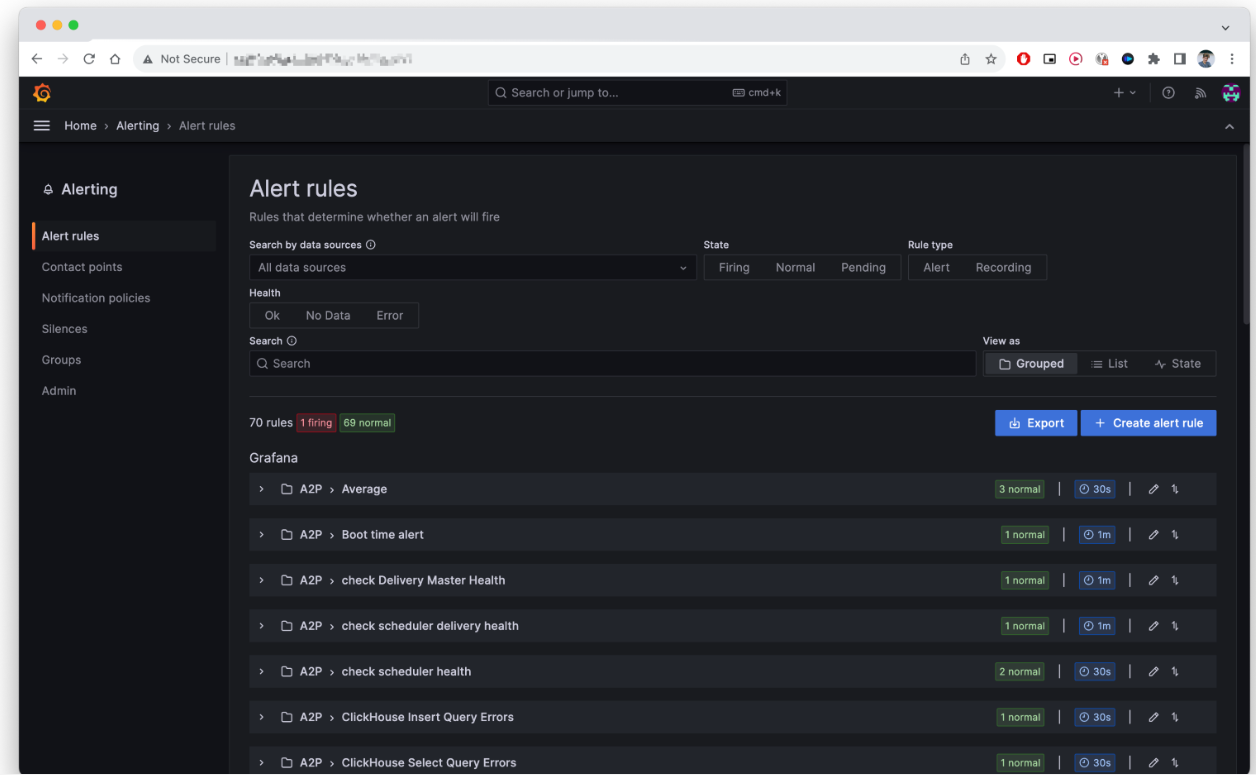Filter by No Data health
Viewport: 1256px width, 775px height.
coord(328,315)
